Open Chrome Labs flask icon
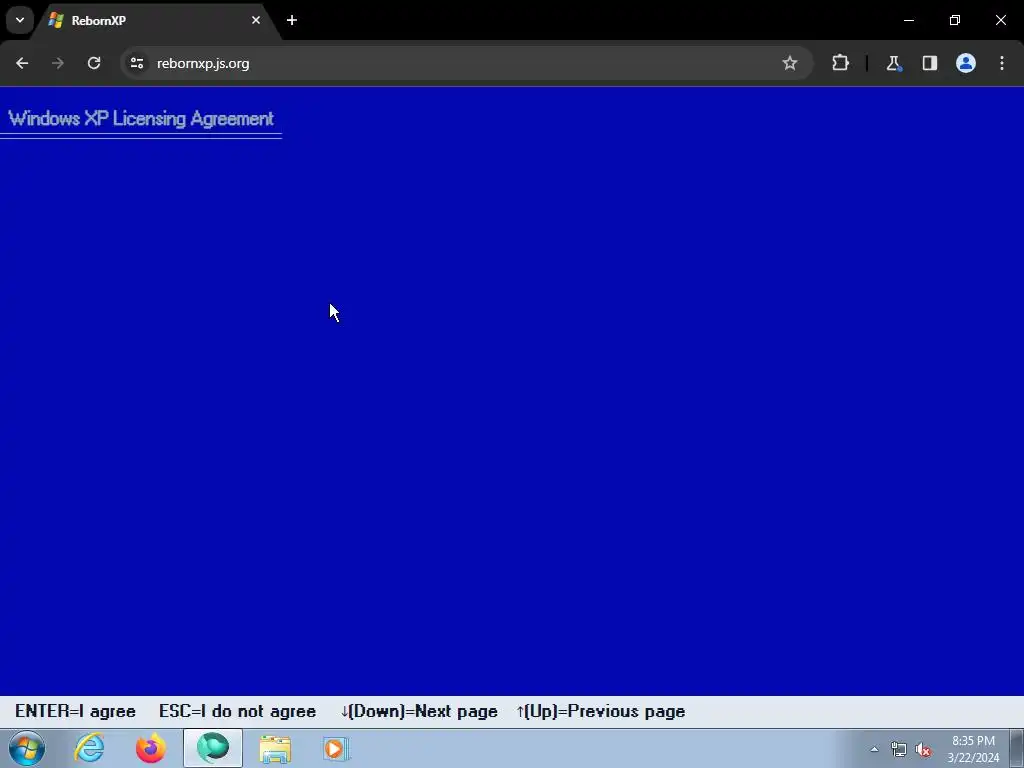This screenshot has height=768, width=1024. coord(893,63)
